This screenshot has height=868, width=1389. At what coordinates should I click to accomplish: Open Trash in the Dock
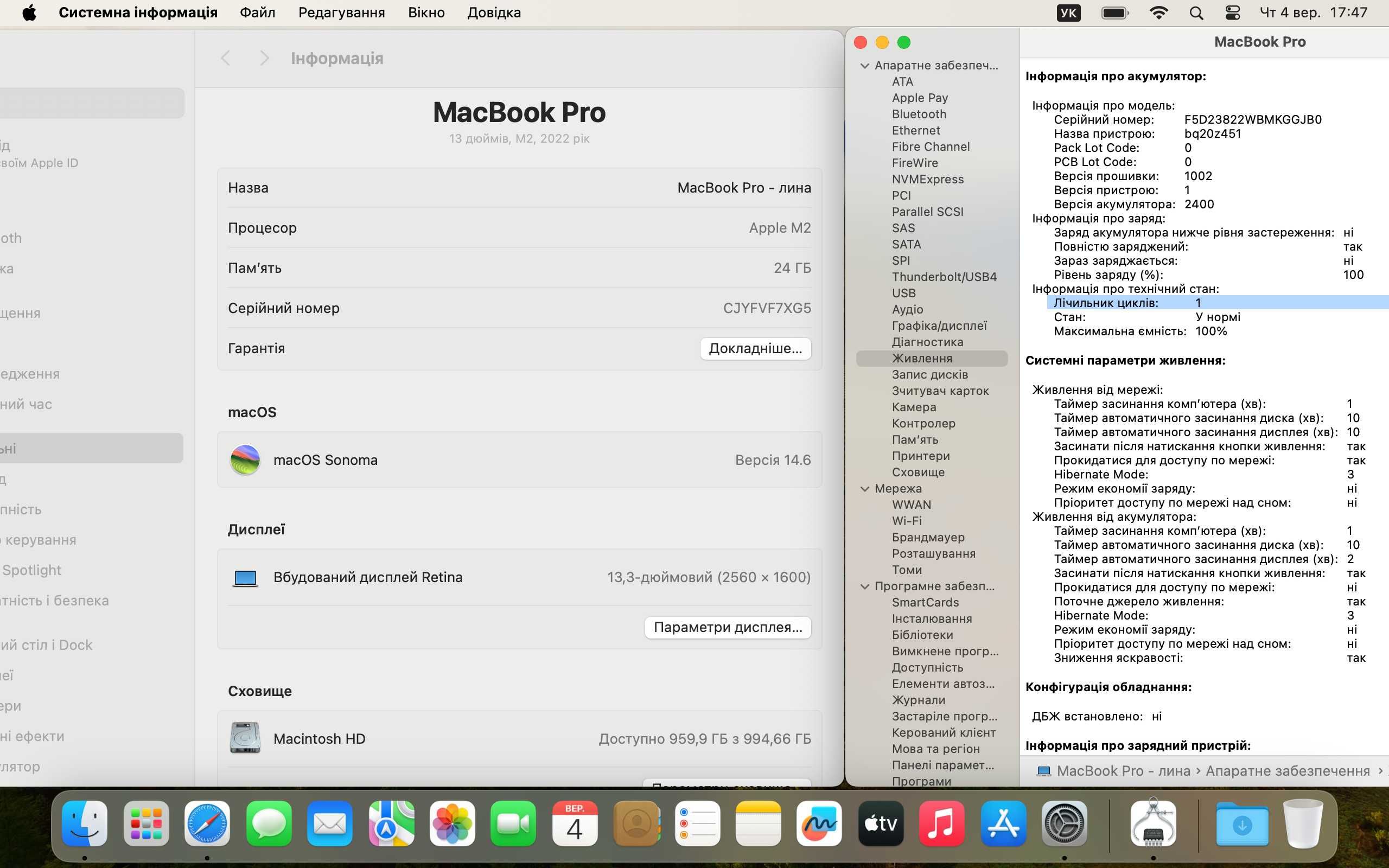(1303, 823)
